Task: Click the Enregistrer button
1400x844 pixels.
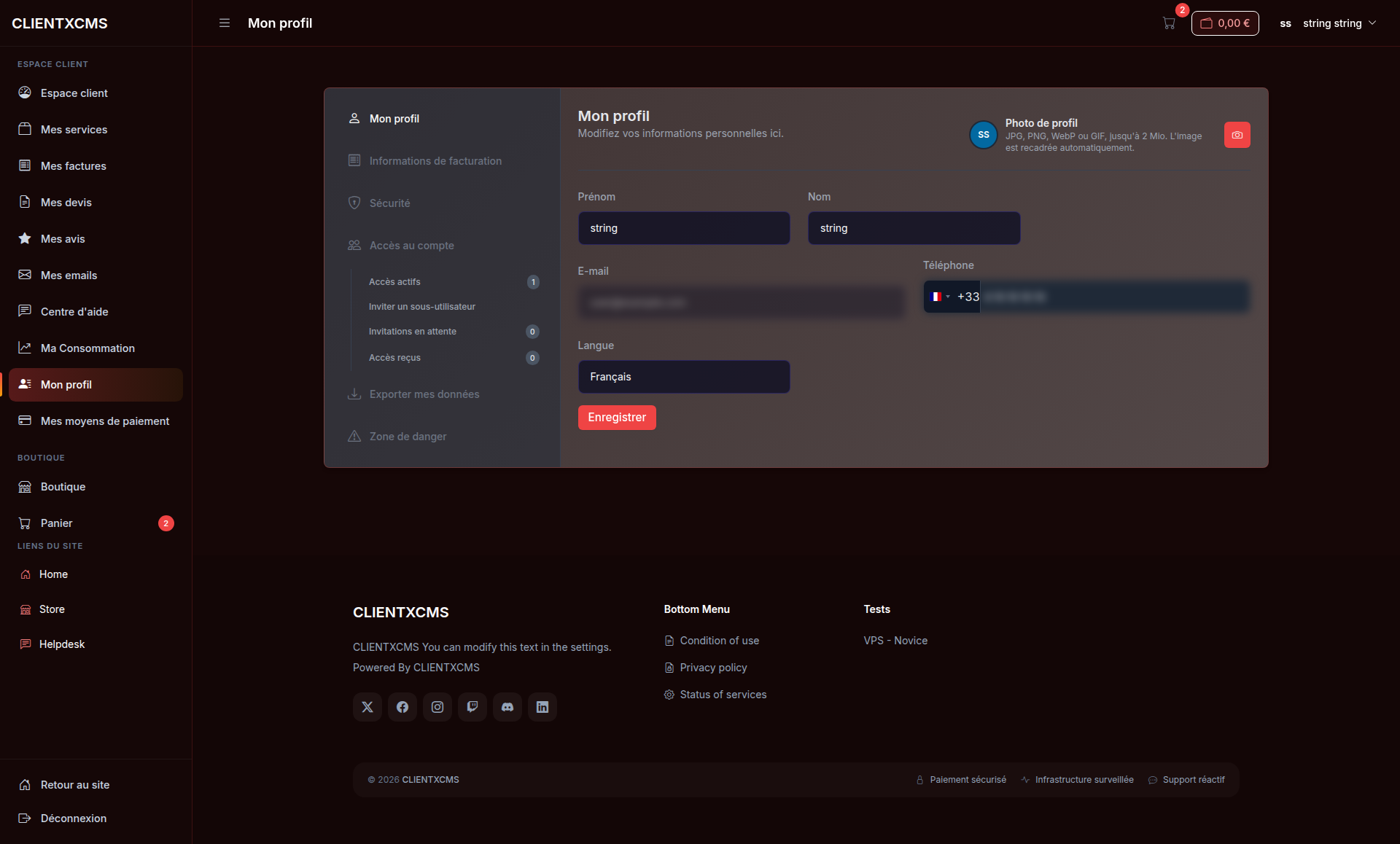Action: [x=617, y=418]
